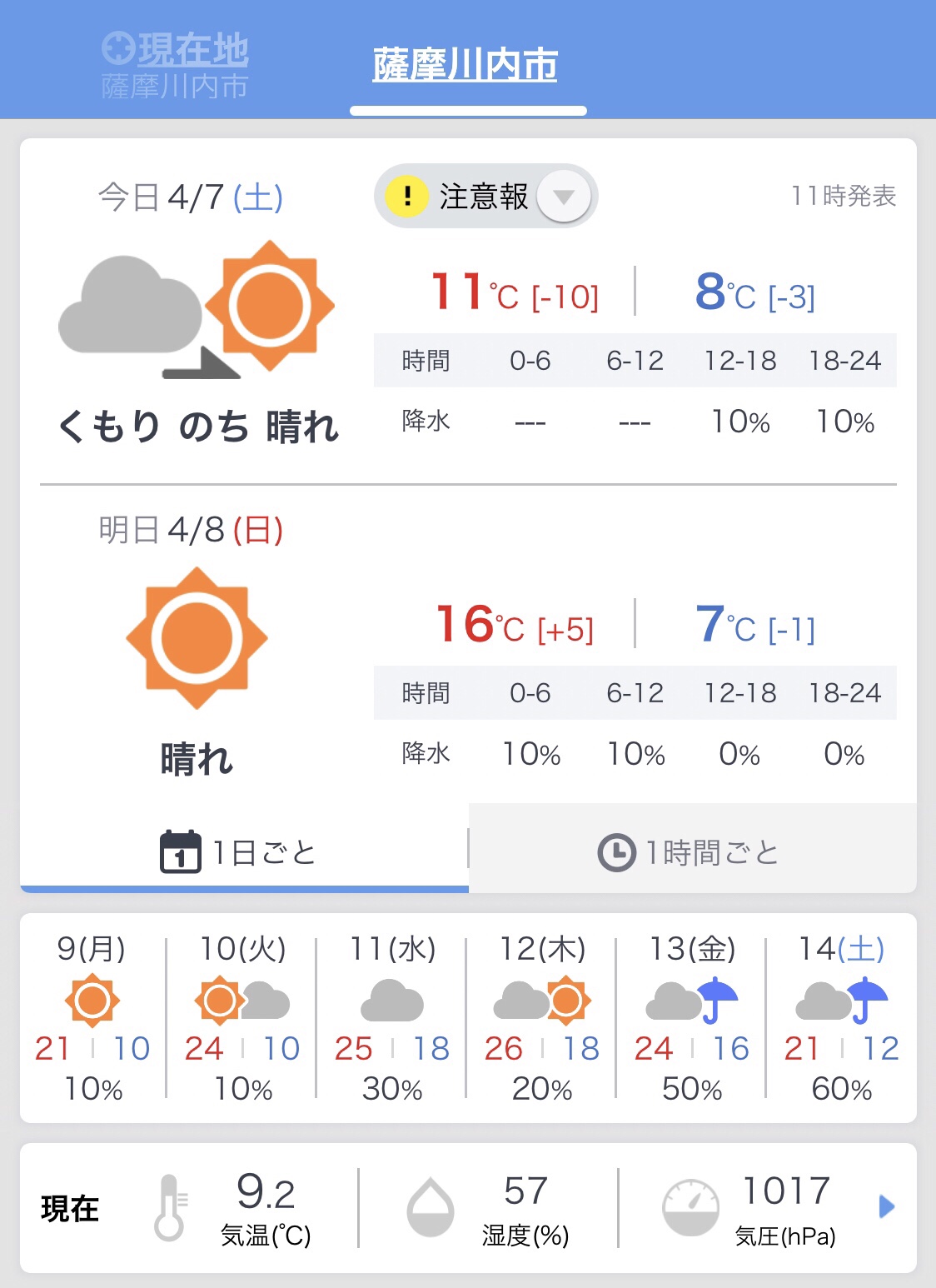Tap tomorrow's sunny weather icon
Image resolution: width=936 pixels, height=1288 pixels.
pos(197,637)
